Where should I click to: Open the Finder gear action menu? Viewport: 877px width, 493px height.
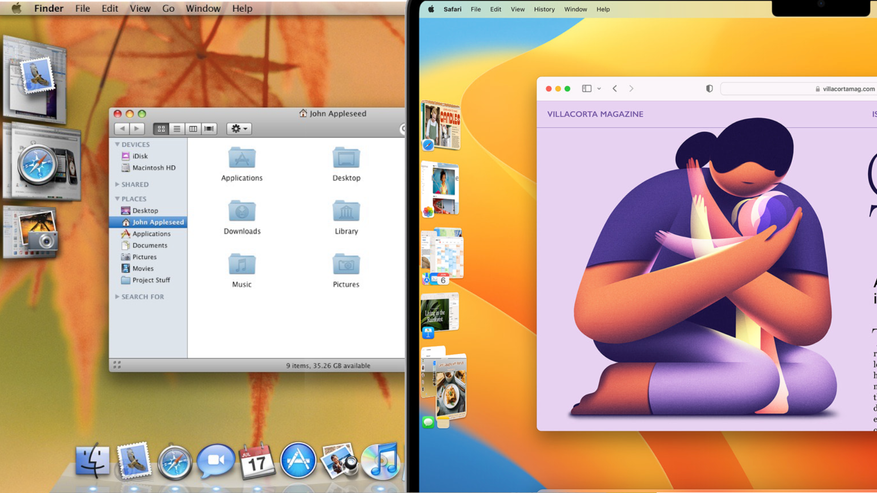pos(239,129)
